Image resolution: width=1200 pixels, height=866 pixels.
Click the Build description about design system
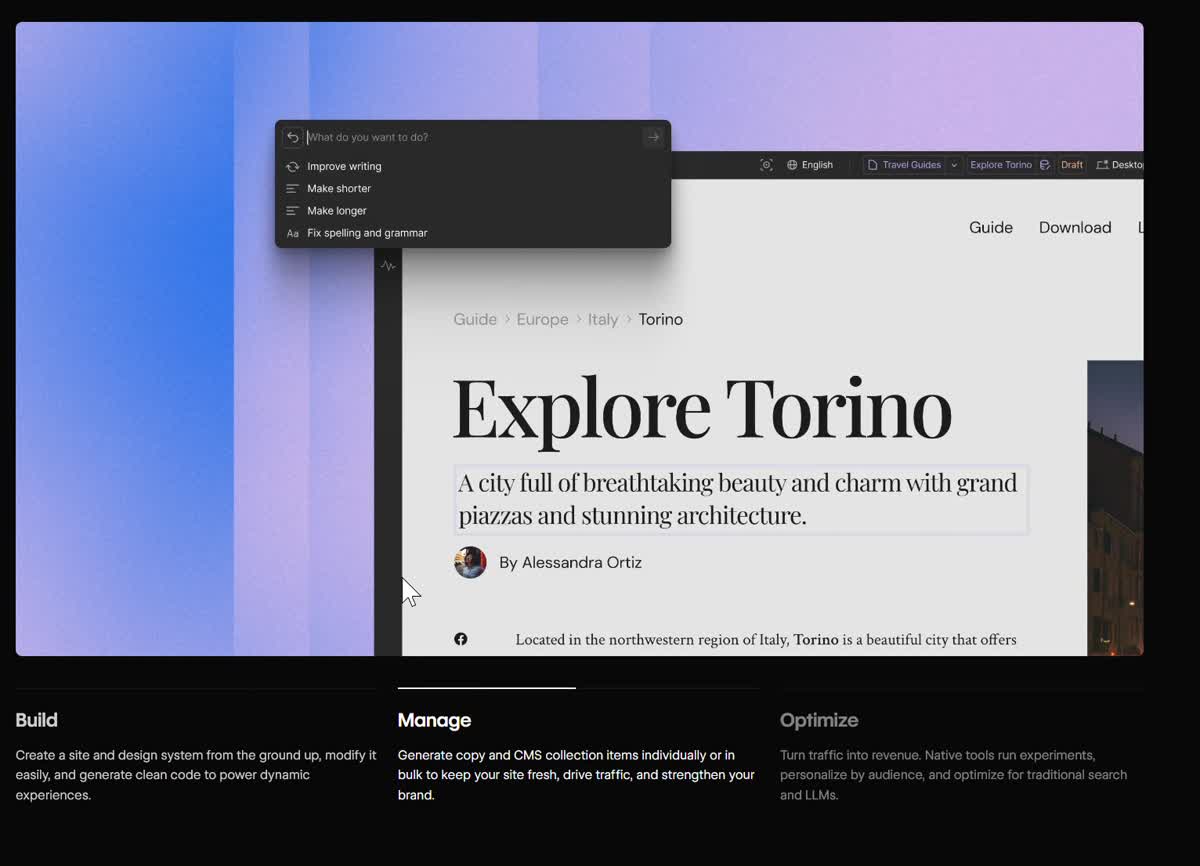196,775
